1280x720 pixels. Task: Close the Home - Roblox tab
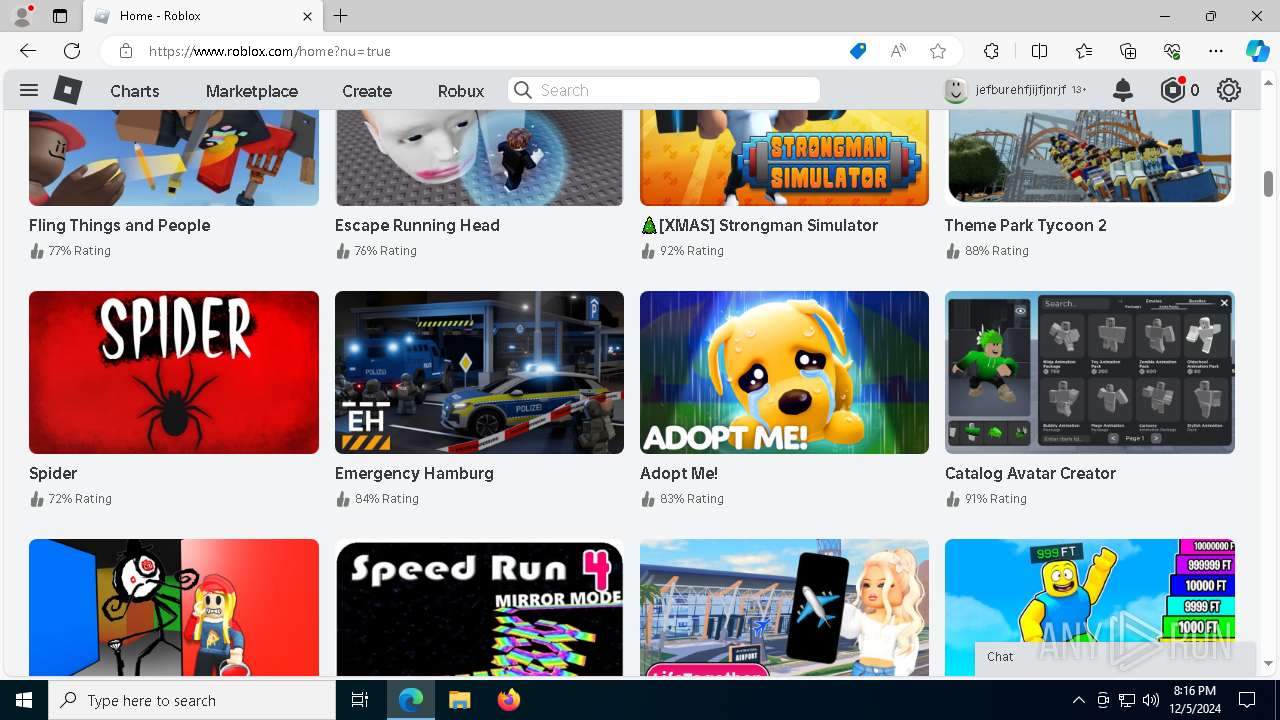[308, 16]
